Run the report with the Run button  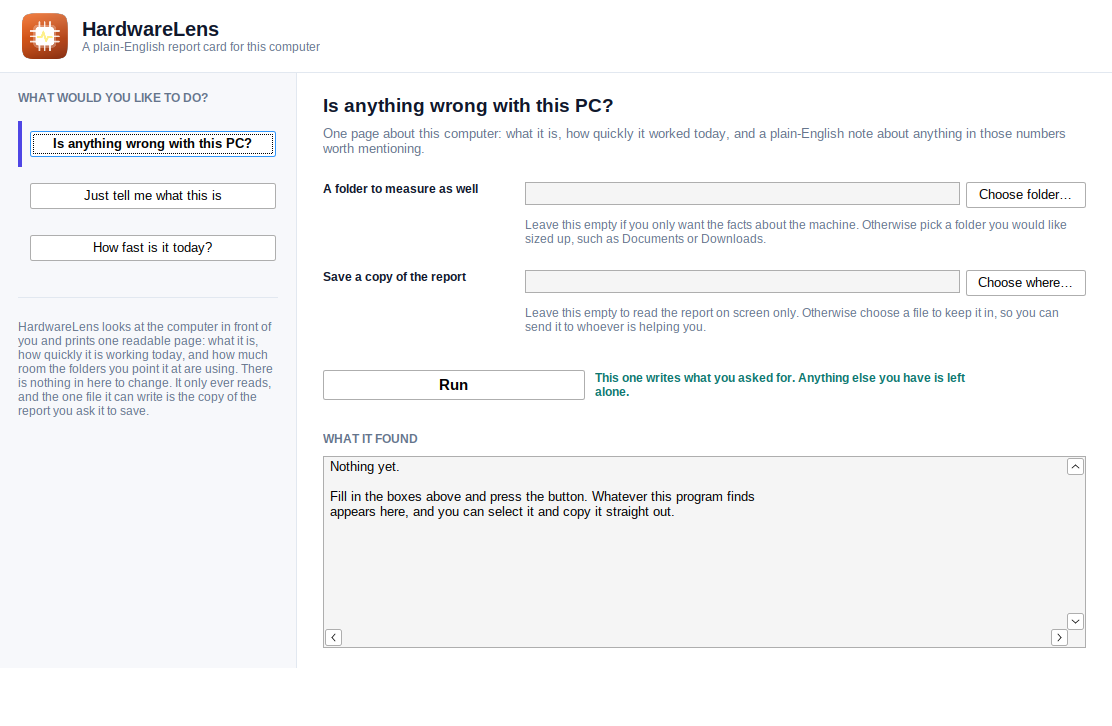[454, 385]
